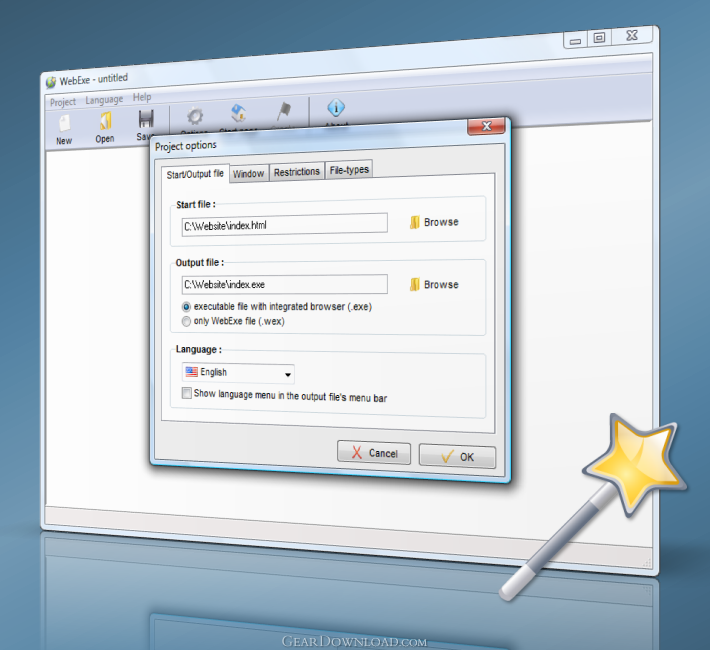Click the Output file path input field
Viewport: 710px width, 650px height.
click(x=284, y=284)
